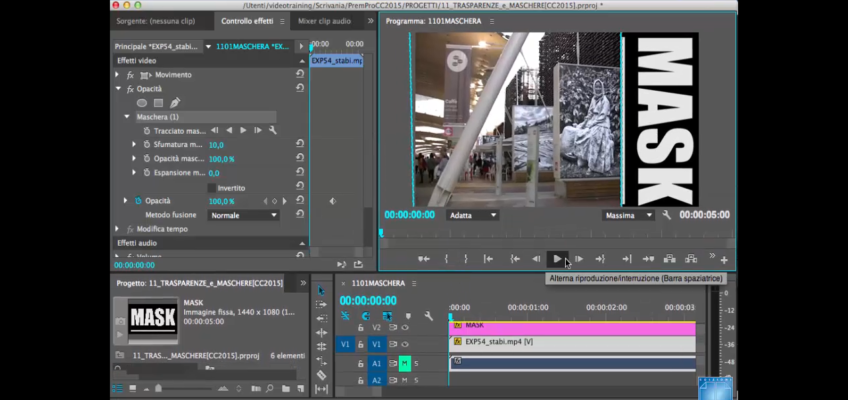Expand the Modifica tempo effect
This screenshot has height=400, width=848.
117,229
